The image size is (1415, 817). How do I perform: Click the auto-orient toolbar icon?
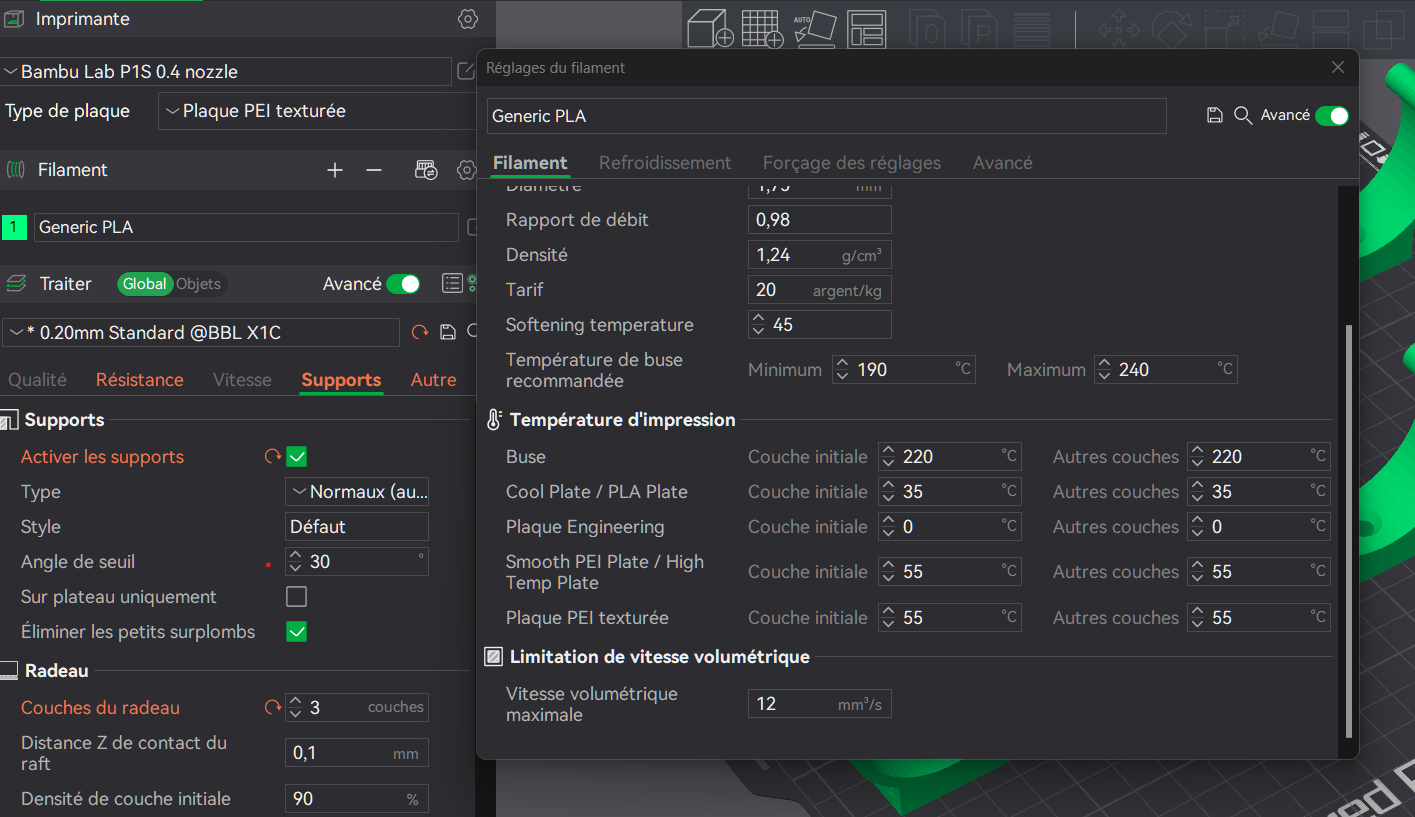pos(814,29)
